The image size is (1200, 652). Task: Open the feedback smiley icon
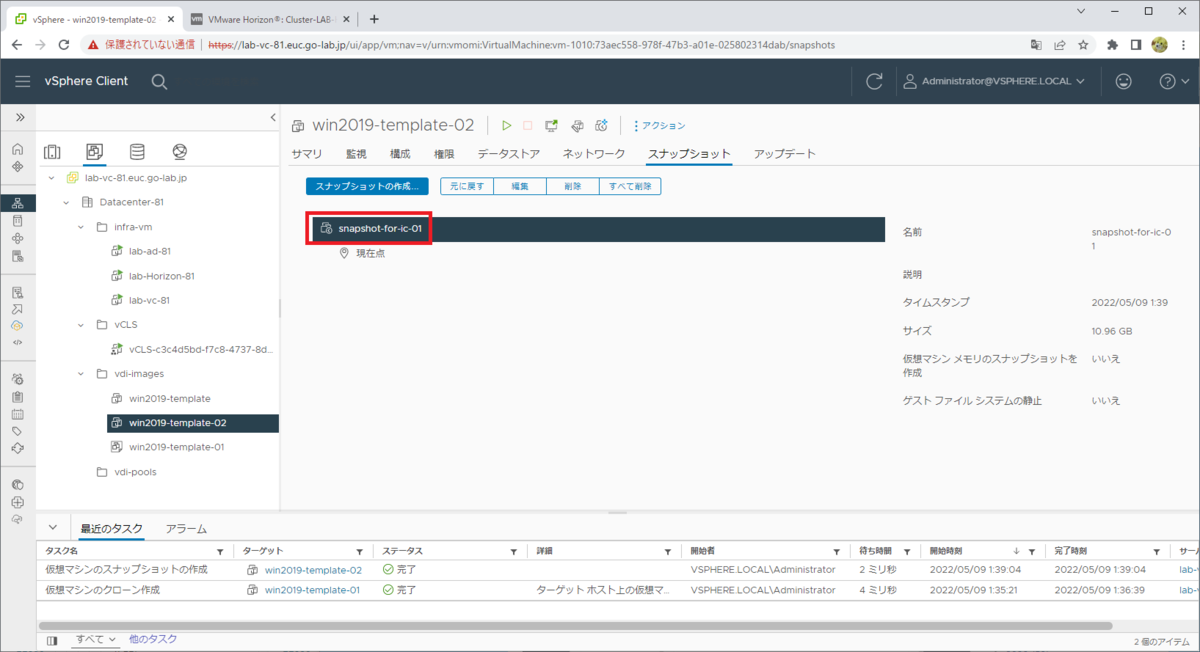click(x=1124, y=81)
